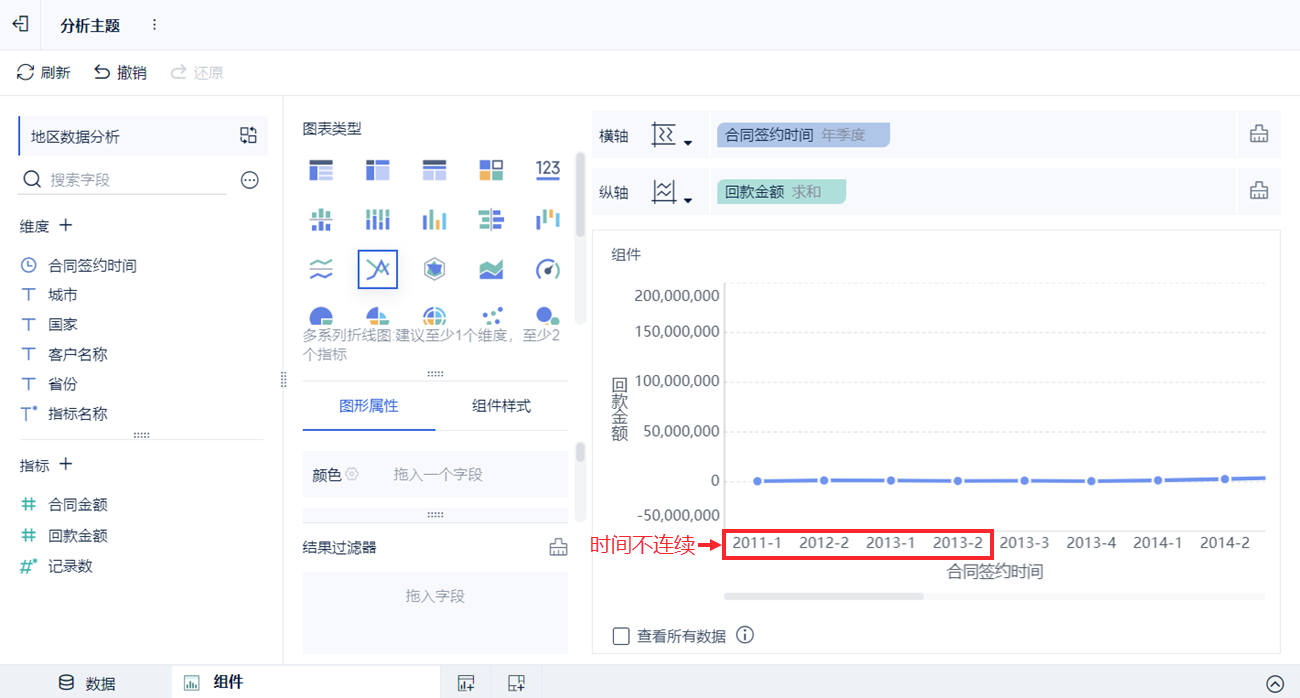Switch to the 数据 bottom tab
The image size is (1300, 698).
pyautogui.click(x=86, y=684)
